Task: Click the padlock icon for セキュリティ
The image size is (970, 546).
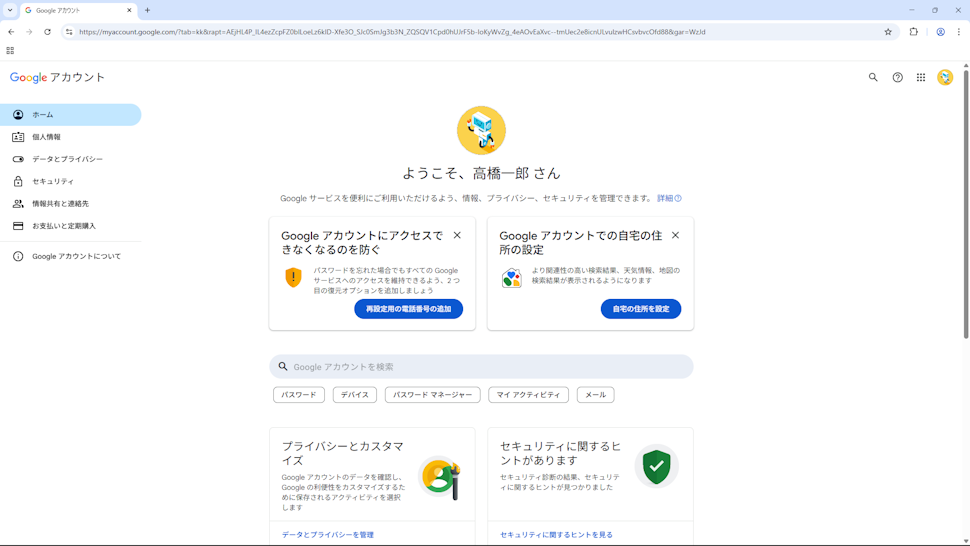Action: pyautogui.click(x=18, y=181)
